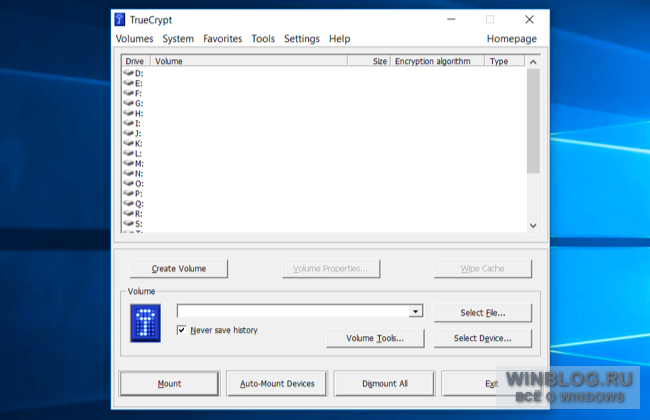Close the TrueCrypt window
This screenshot has width=650, height=420.
pyautogui.click(x=529, y=19)
